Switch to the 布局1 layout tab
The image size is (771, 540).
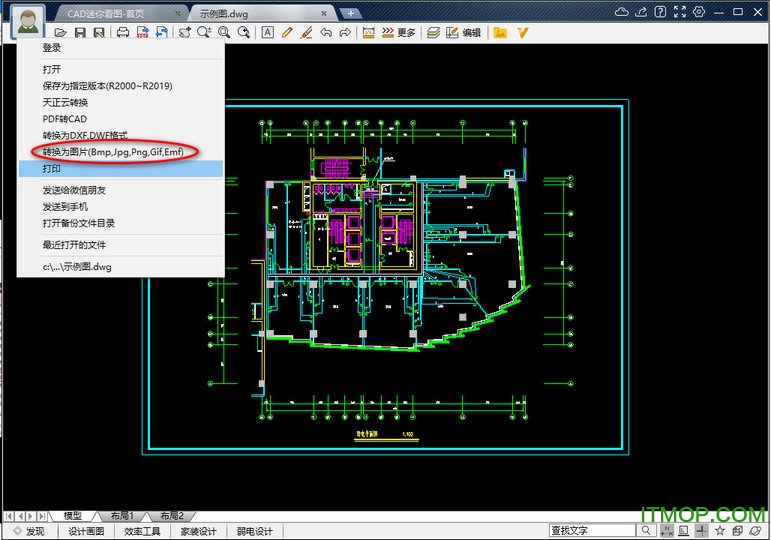point(124,515)
